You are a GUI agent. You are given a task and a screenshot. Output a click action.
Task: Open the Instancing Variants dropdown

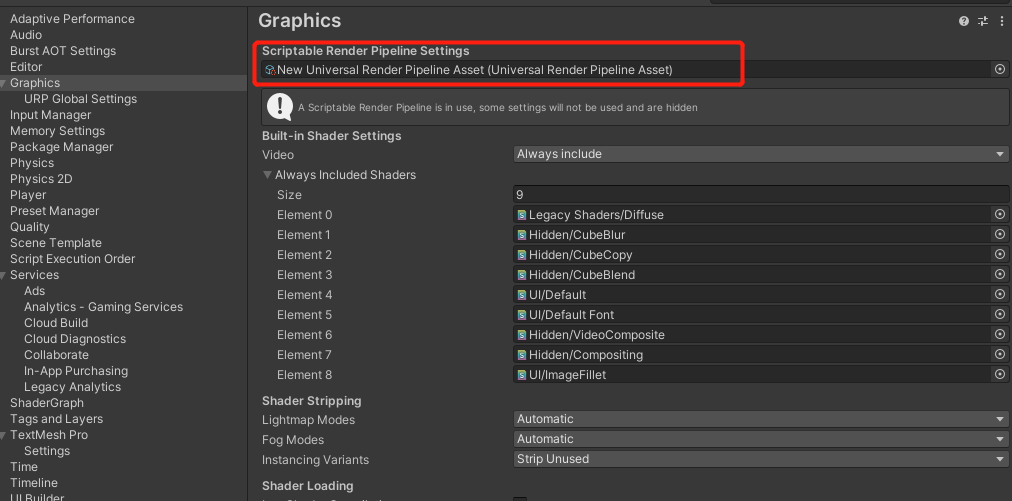pos(761,459)
